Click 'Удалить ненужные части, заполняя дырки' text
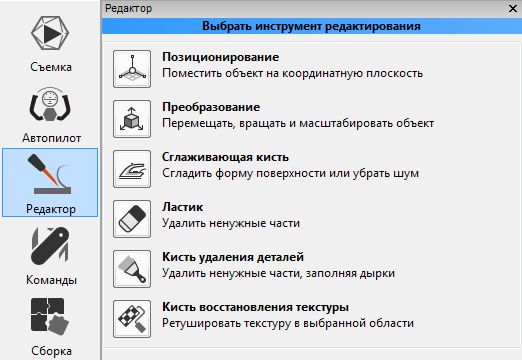The width and height of the screenshot is (522, 360). 278,273
